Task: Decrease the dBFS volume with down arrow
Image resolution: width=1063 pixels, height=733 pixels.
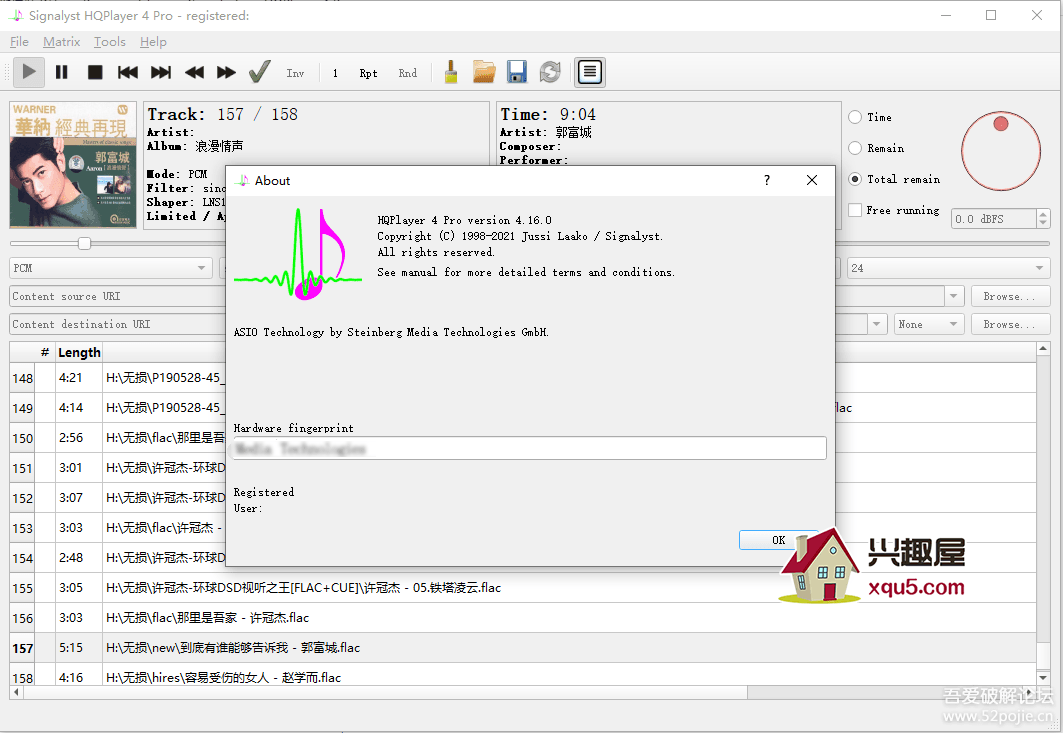Action: click(x=1043, y=223)
